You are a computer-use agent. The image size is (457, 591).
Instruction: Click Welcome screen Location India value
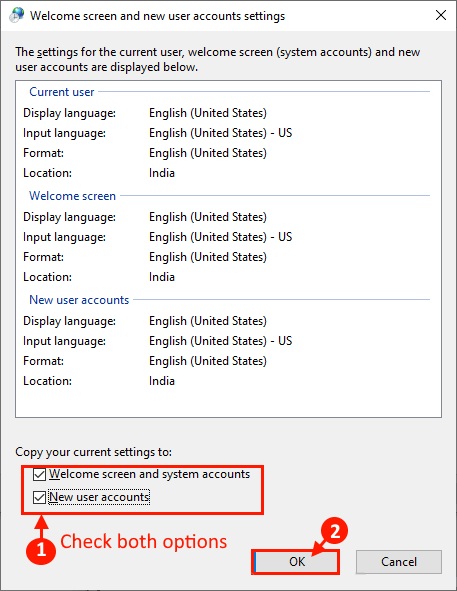[x=162, y=277]
